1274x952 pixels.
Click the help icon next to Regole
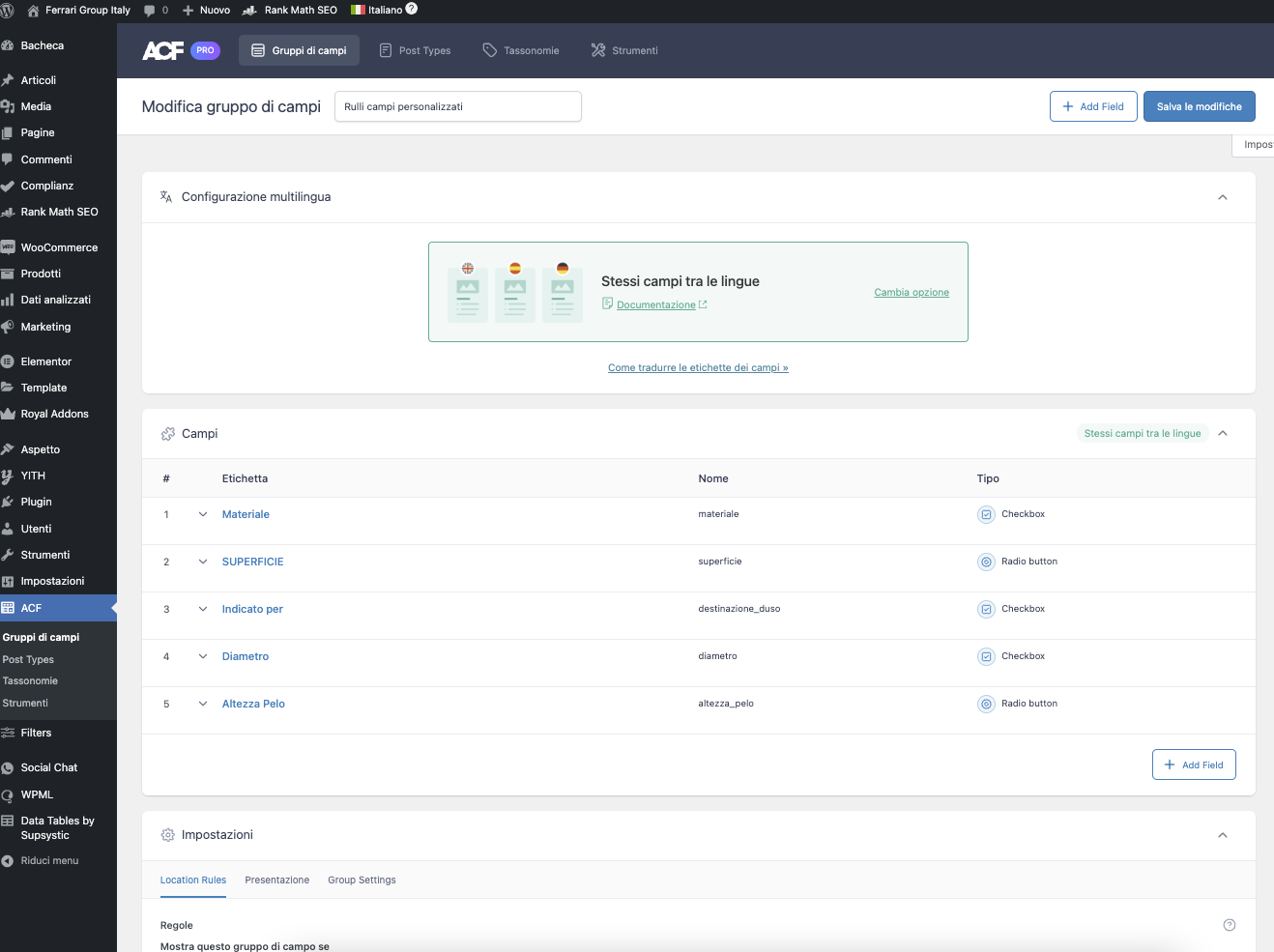[x=1230, y=925]
